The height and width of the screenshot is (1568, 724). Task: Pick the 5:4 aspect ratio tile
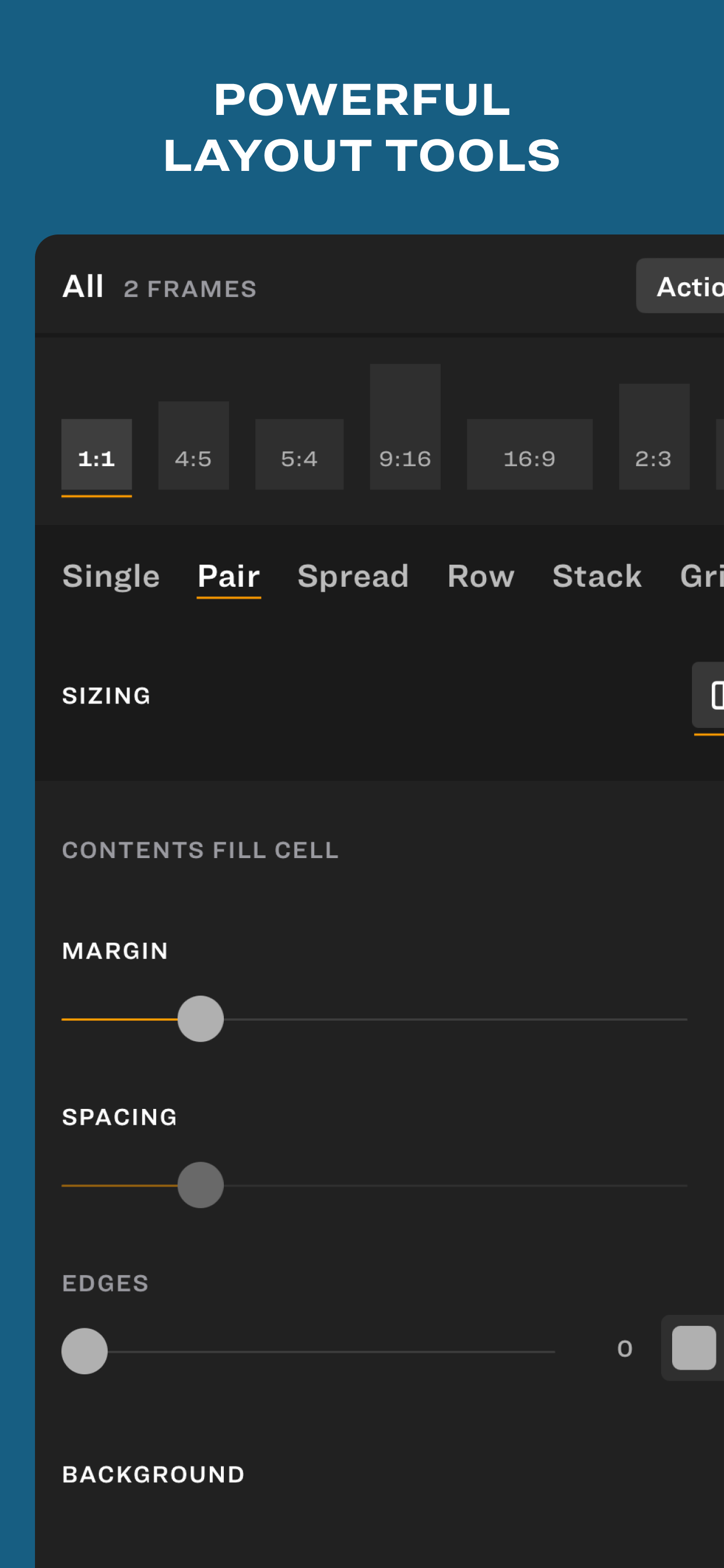[x=298, y=454]
